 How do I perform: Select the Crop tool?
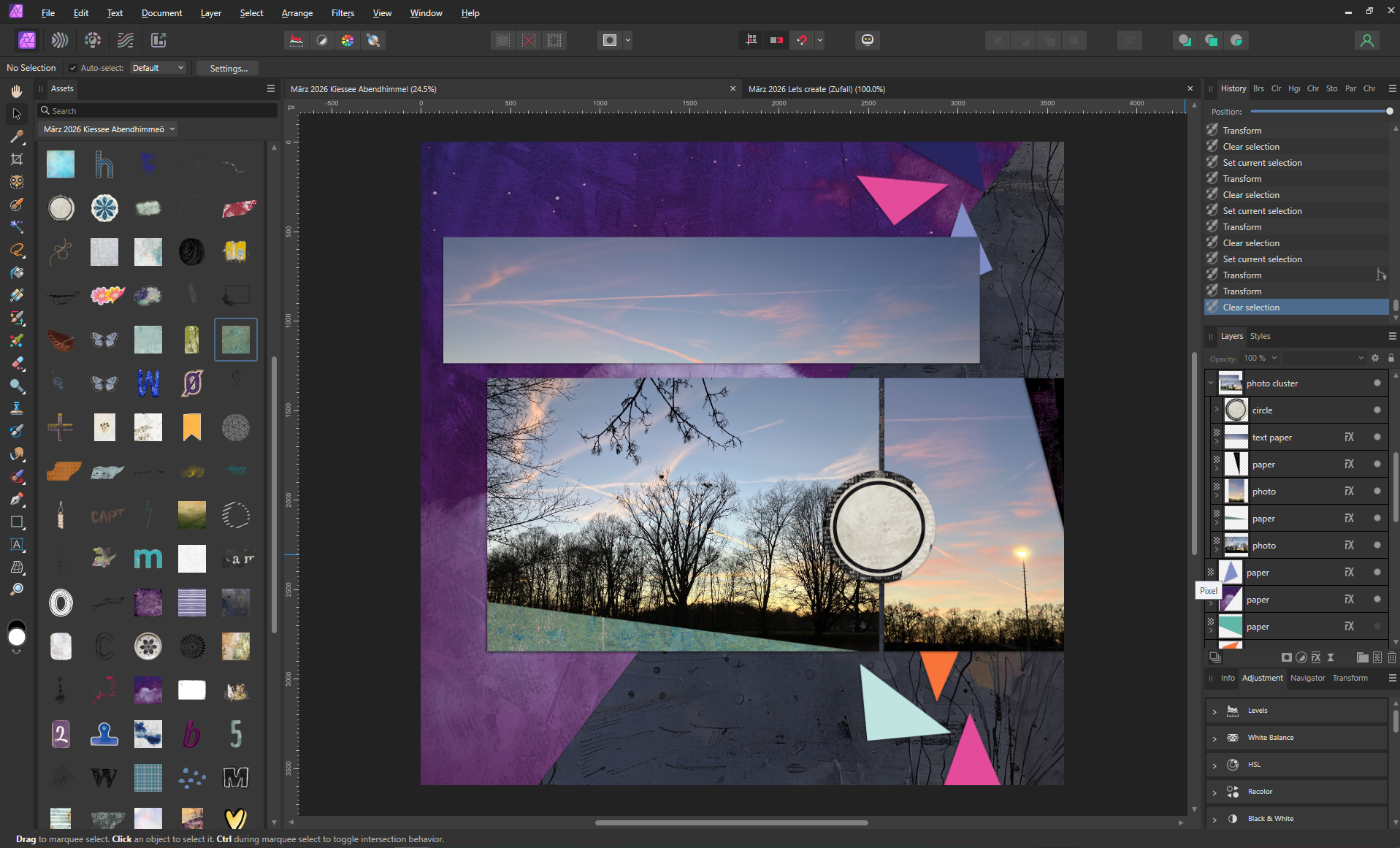point(17,159)
